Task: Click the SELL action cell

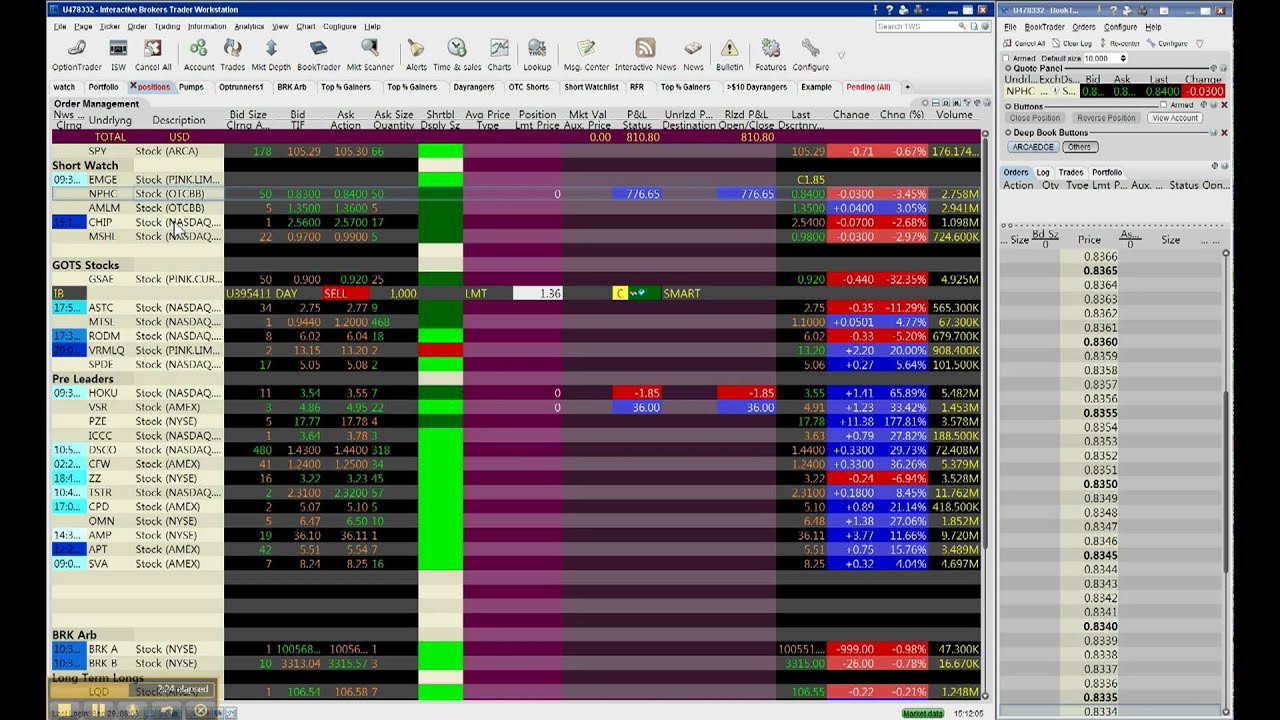Action: coord(346,293)
